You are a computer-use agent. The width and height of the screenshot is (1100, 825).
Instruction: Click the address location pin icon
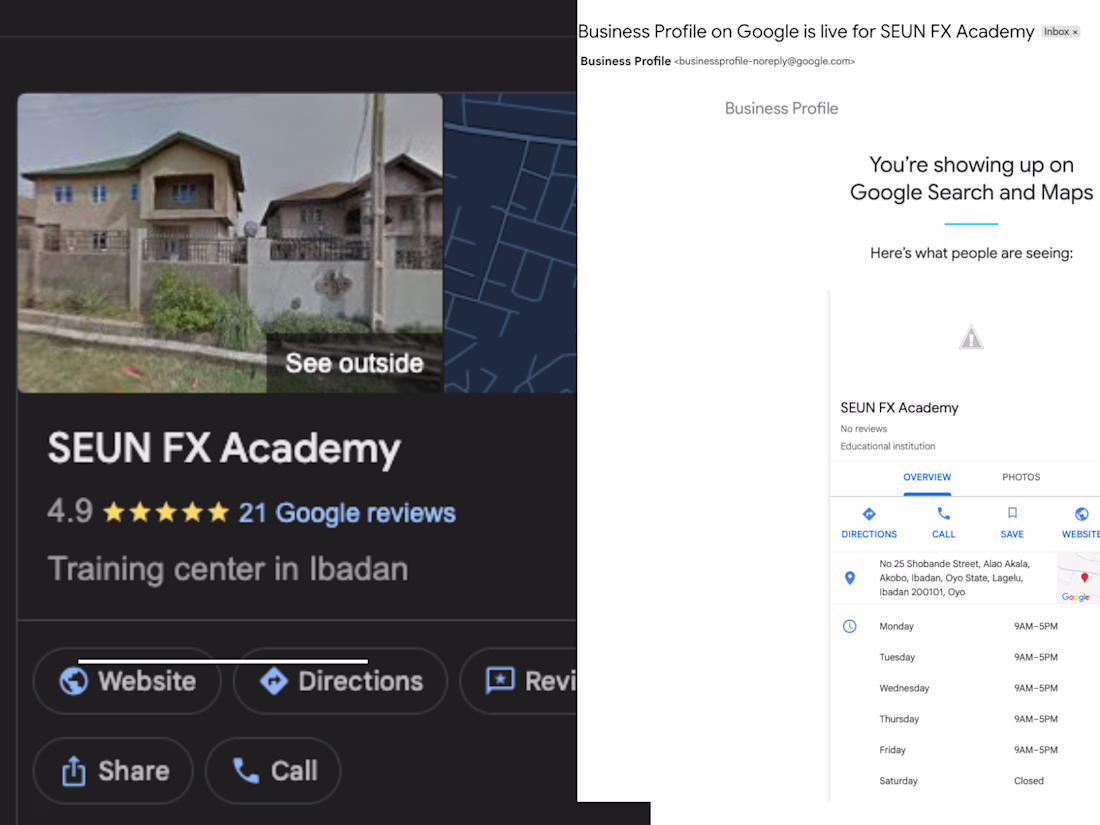(850, 578)
